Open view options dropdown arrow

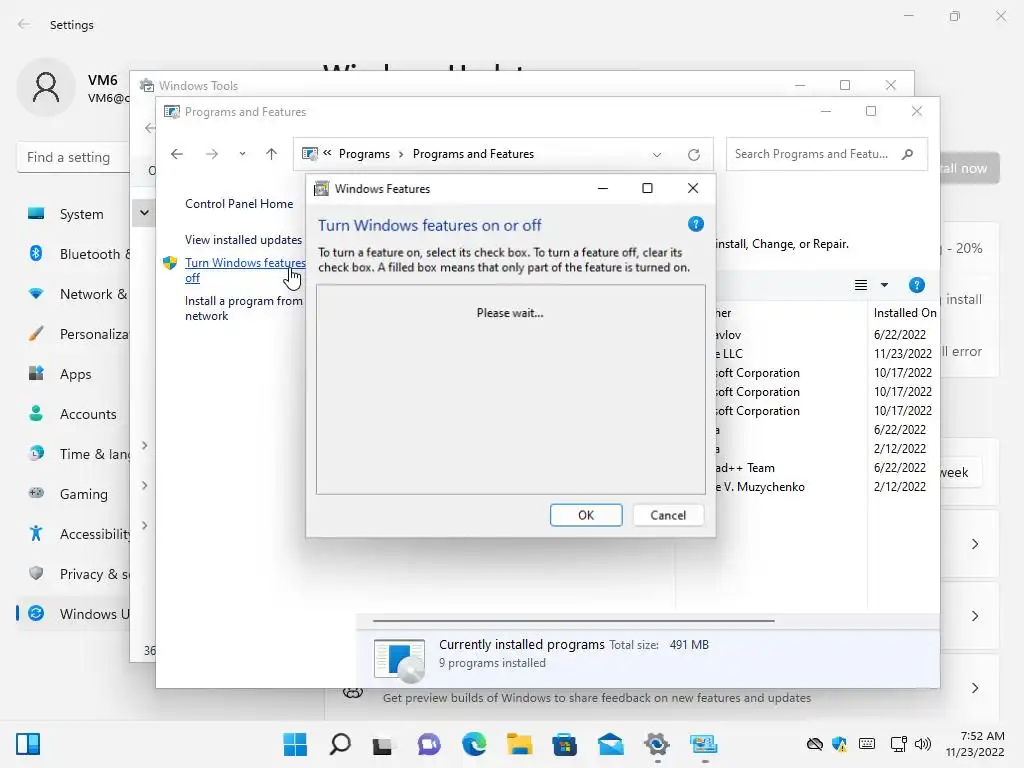884,285
